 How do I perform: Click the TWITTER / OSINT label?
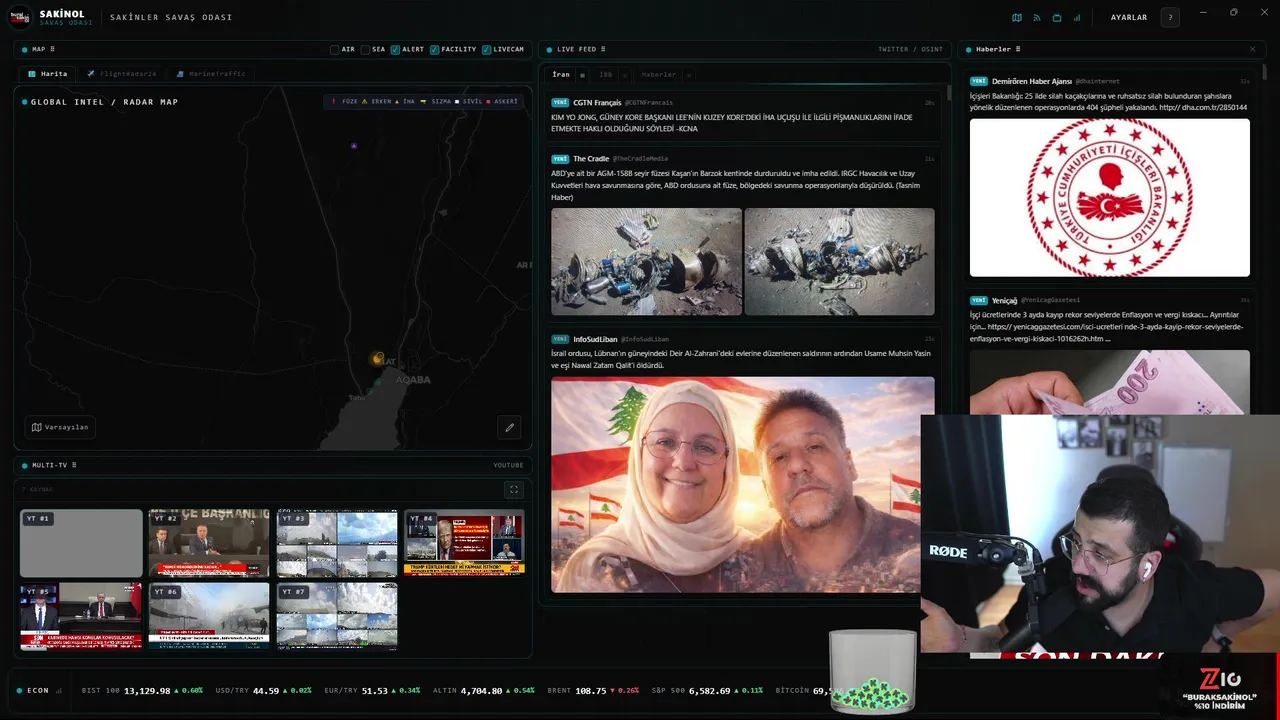910,49
